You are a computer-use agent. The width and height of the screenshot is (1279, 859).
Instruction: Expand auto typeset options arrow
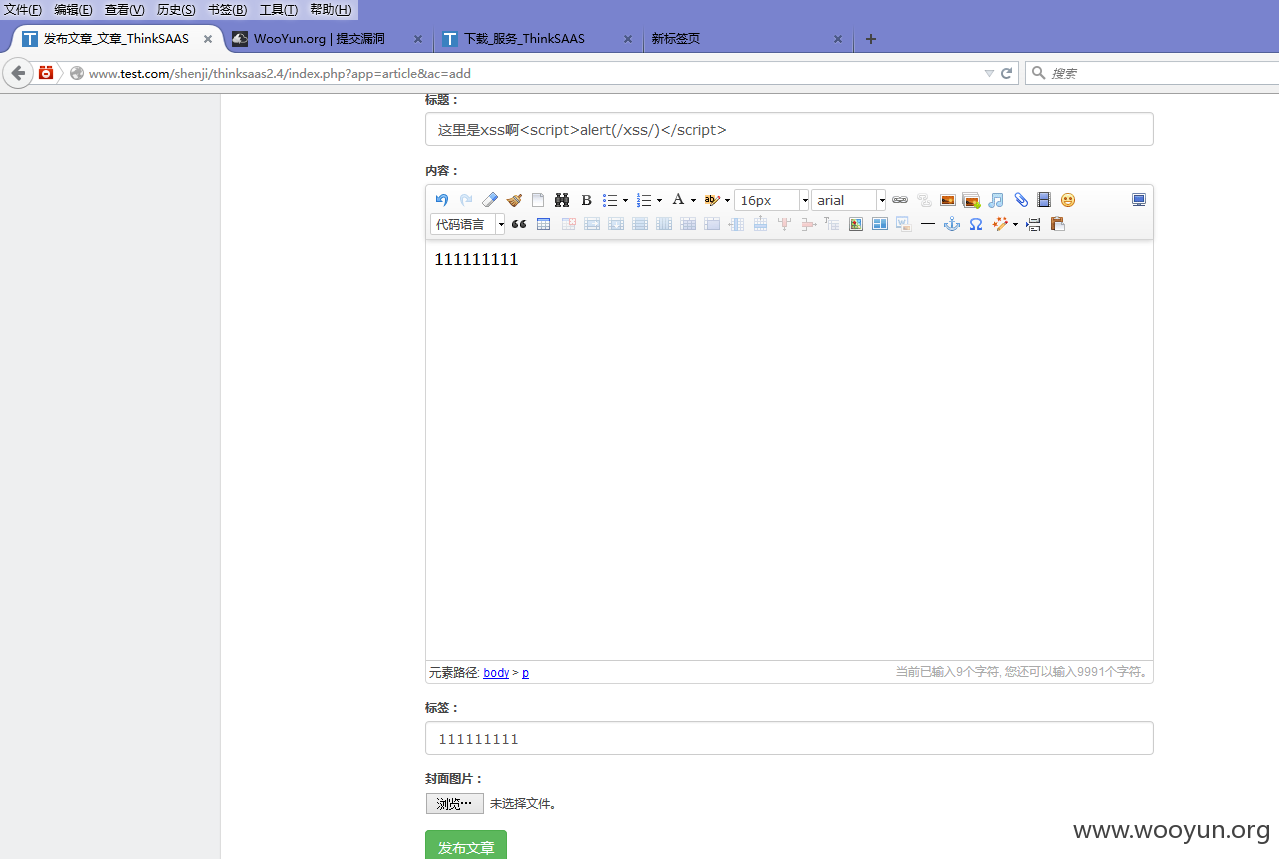click(1015, 224)
